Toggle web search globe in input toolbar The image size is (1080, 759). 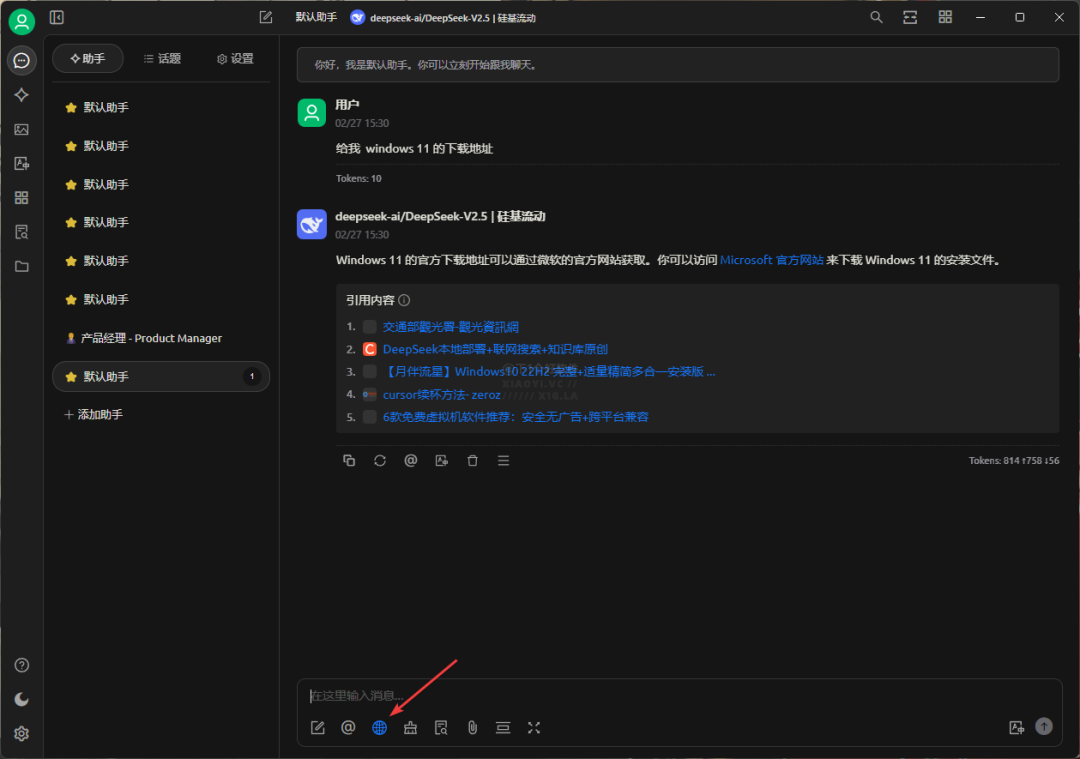[380, 727]
